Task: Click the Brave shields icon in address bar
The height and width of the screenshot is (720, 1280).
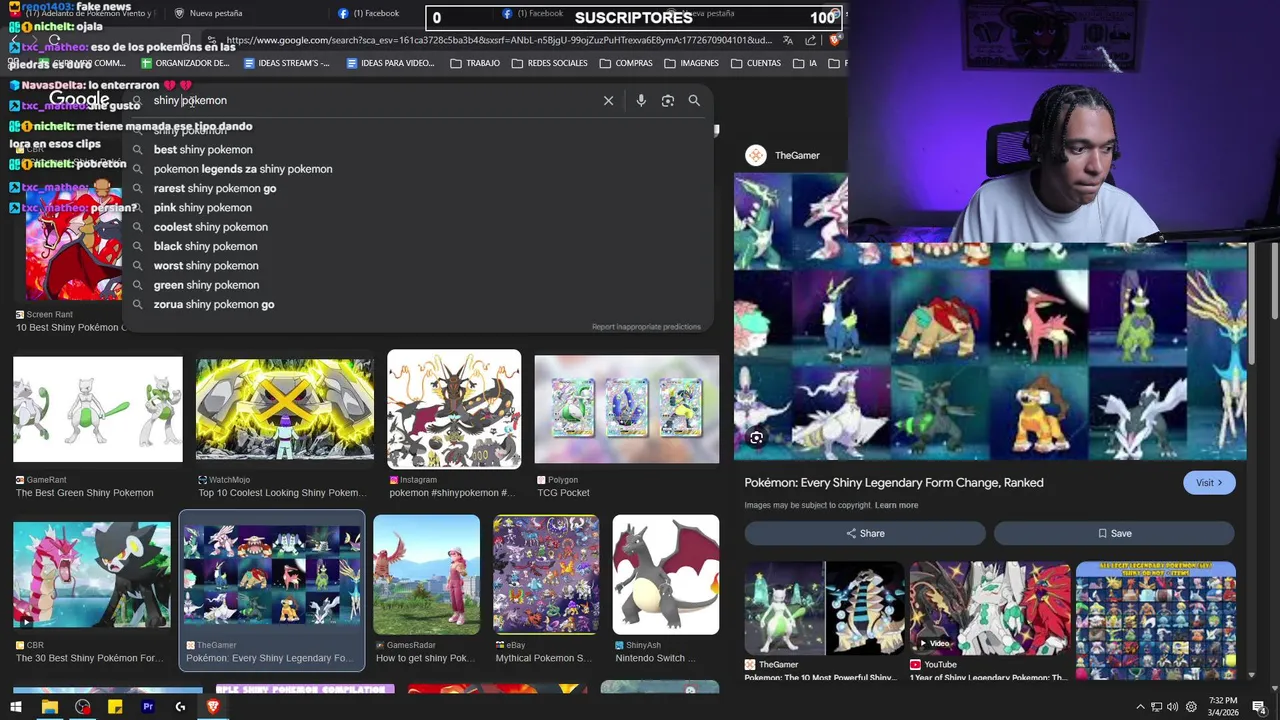Action: 835,40
